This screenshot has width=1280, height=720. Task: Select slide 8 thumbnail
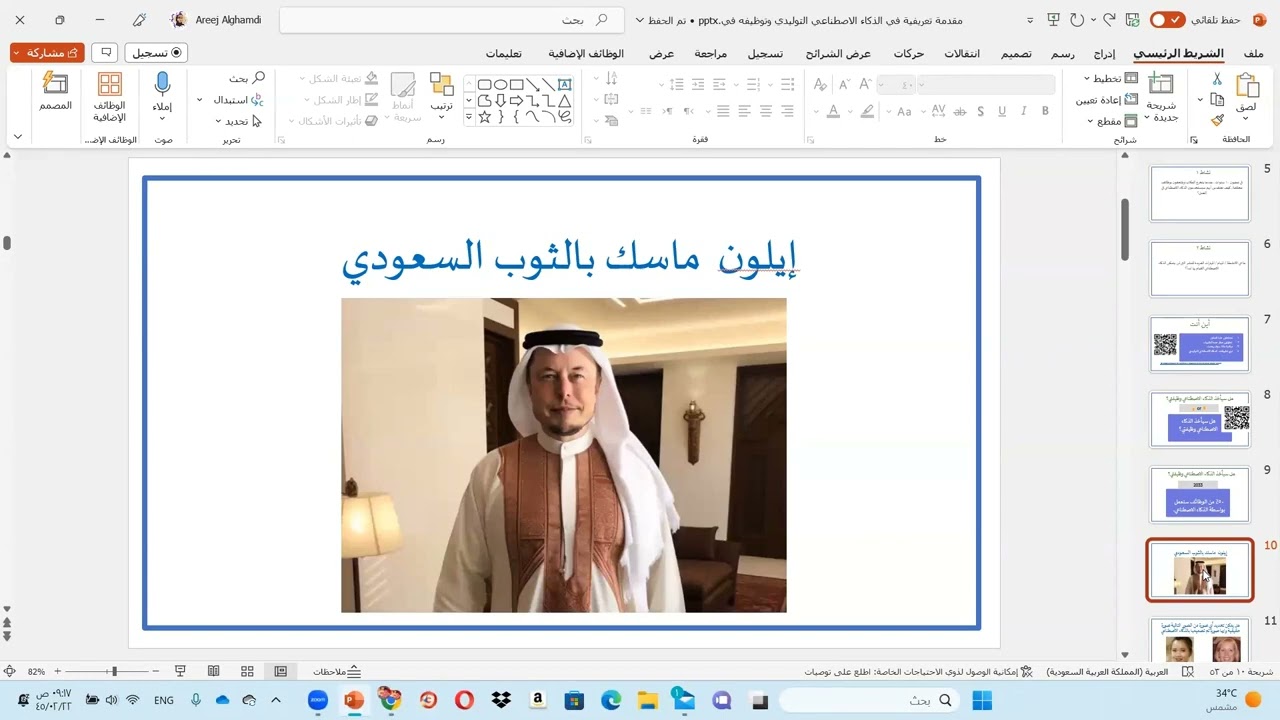click(x=1200, y=419)
